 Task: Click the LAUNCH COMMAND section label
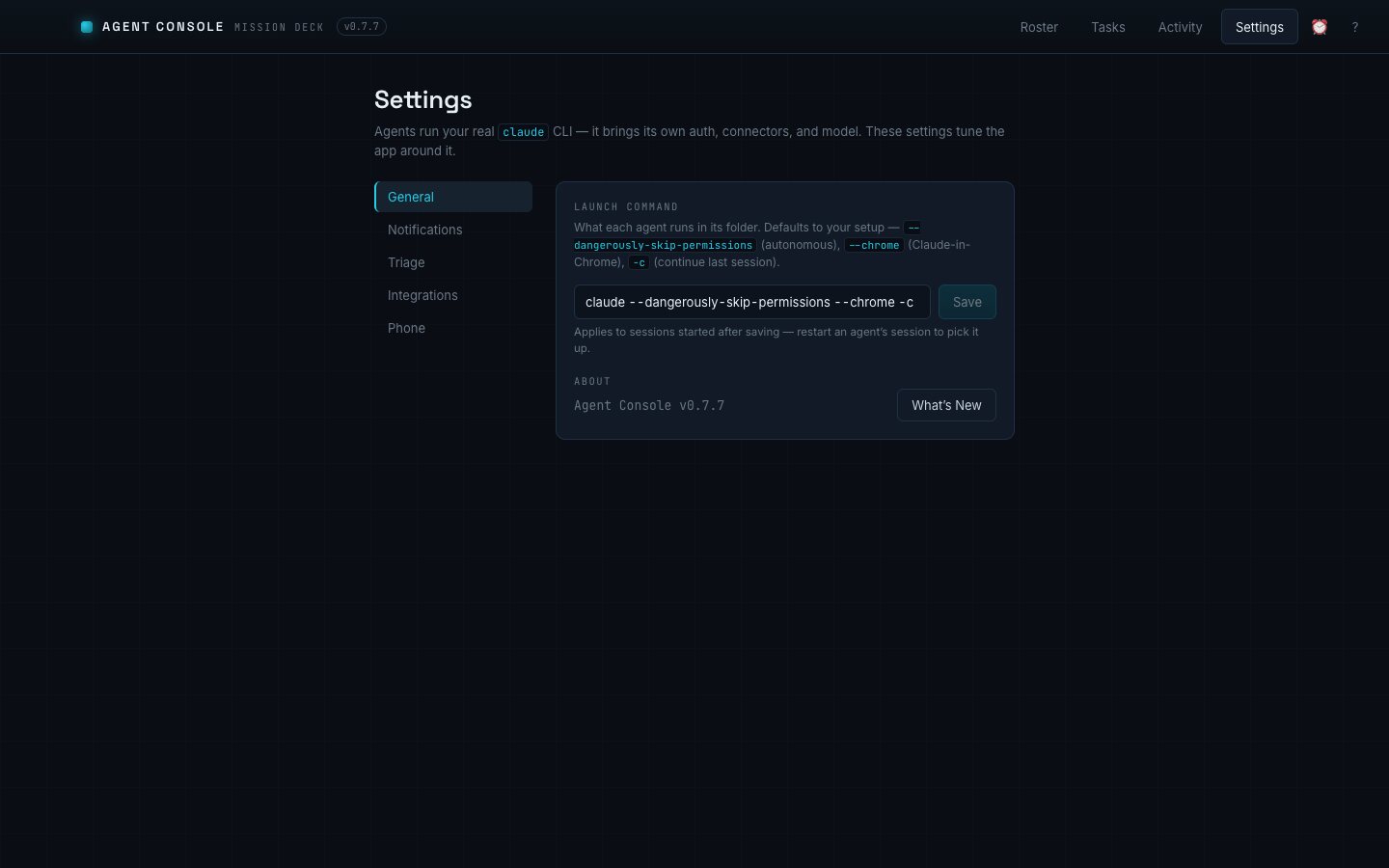tap(626, 206)
